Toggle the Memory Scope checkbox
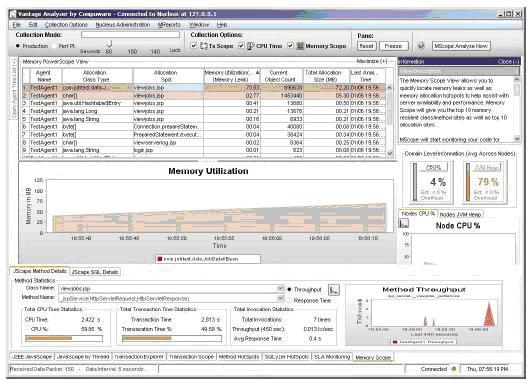The width and height of the screenshot is (531, 387). 290,46
